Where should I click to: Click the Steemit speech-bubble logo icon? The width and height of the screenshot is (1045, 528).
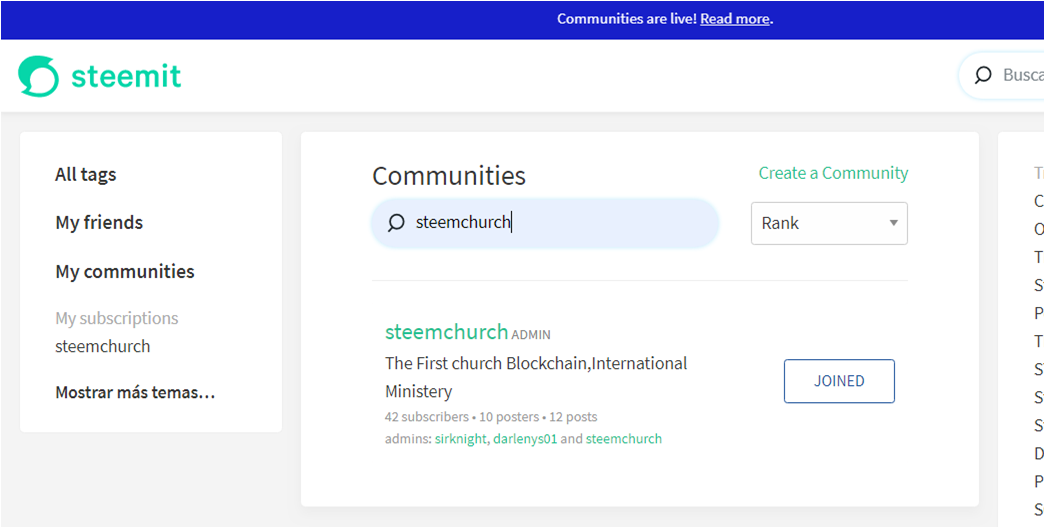click(39, 76)
